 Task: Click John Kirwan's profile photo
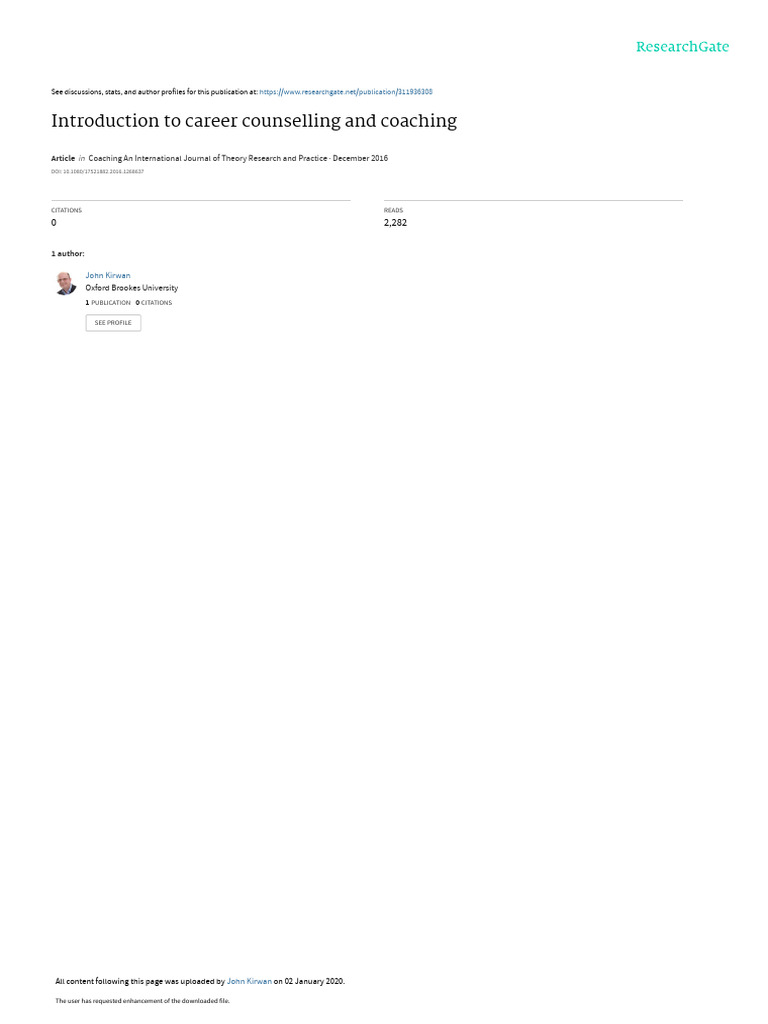tap(65, 283)
